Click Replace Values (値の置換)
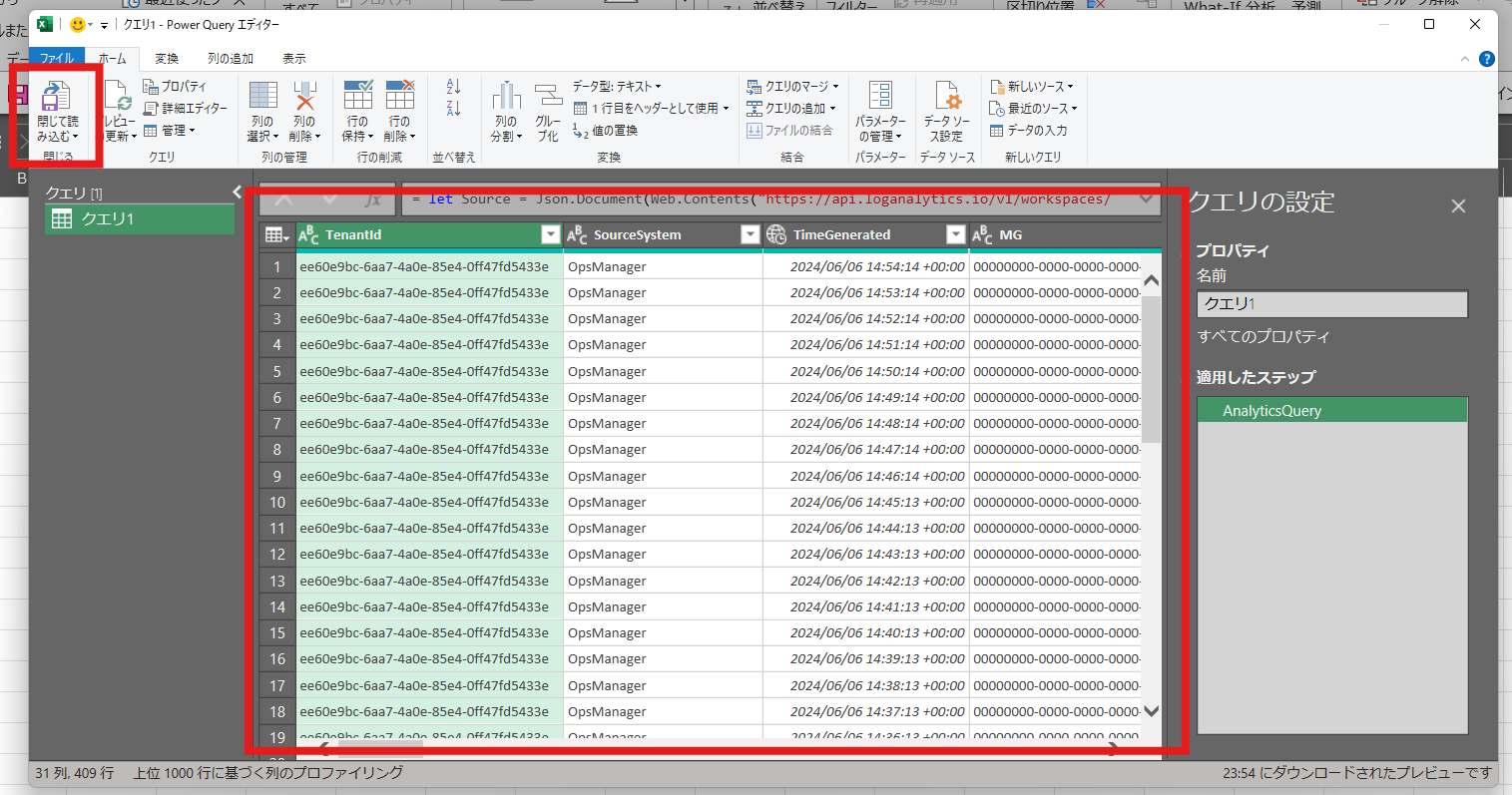The image size is (1512, 795). 605,131
